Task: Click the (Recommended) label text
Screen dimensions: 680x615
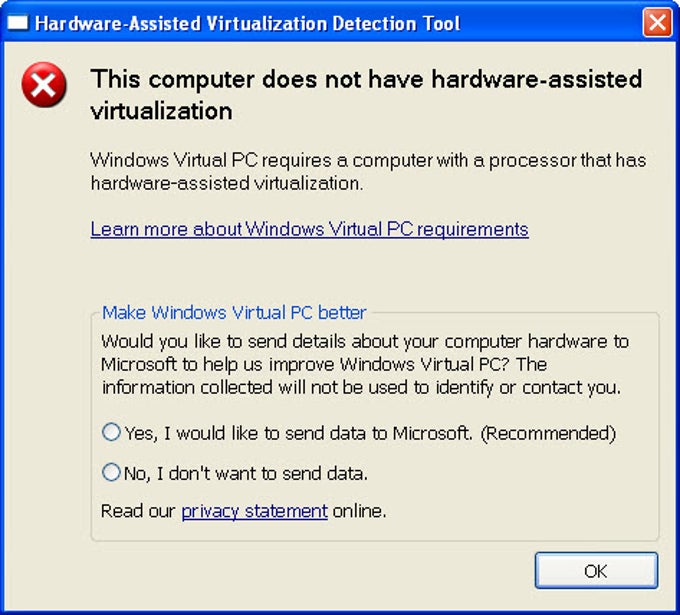Action: pos(548,433)
